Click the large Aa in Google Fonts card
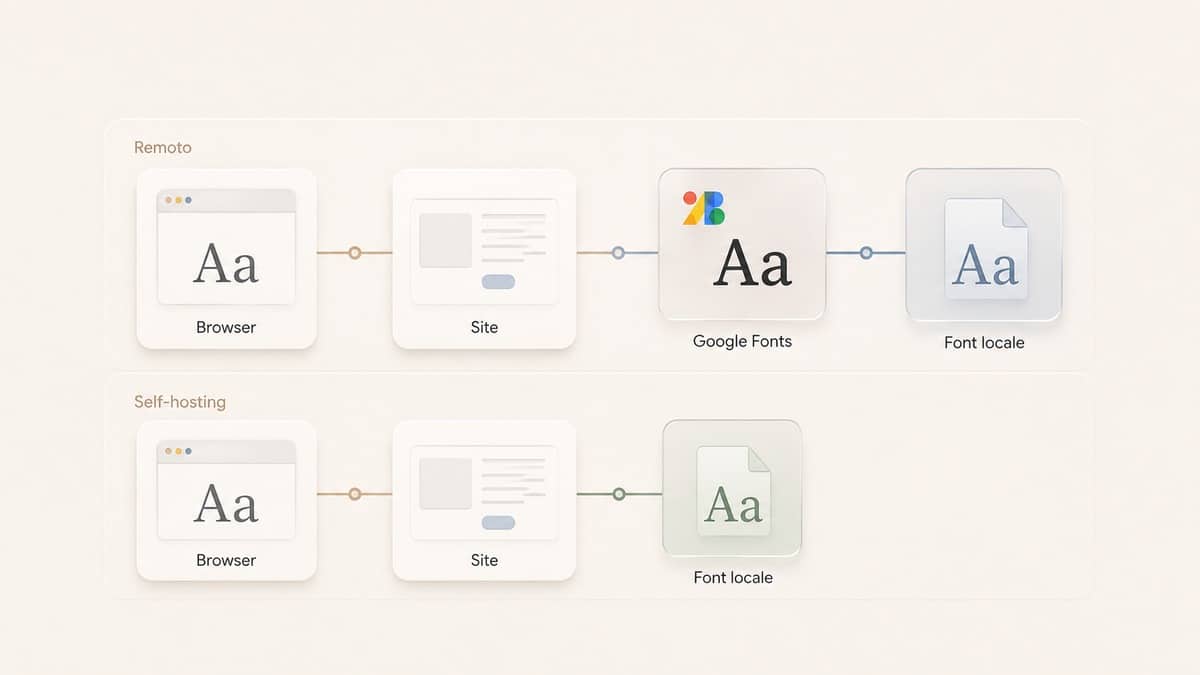The image size is (1200, 675). click(x=752, y=264)
